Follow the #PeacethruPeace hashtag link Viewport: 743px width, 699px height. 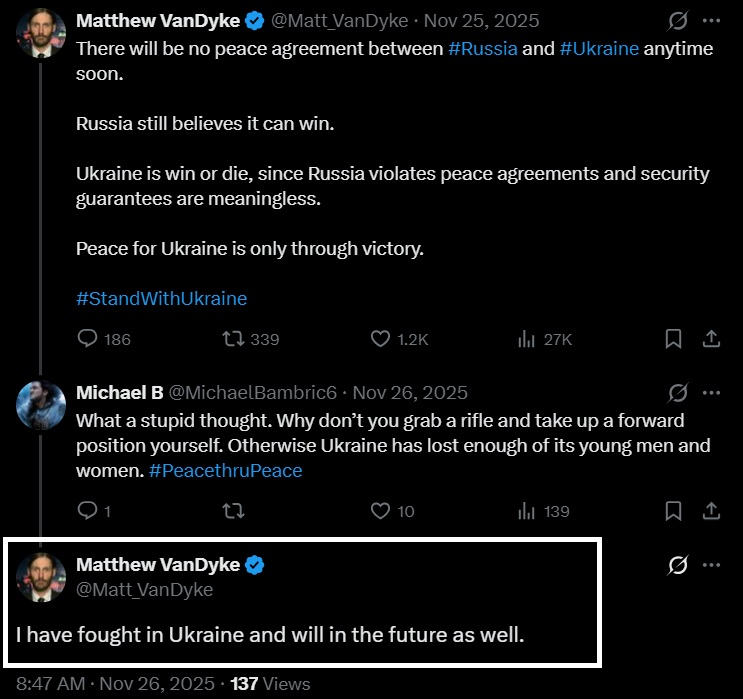(x=225, y=470)
